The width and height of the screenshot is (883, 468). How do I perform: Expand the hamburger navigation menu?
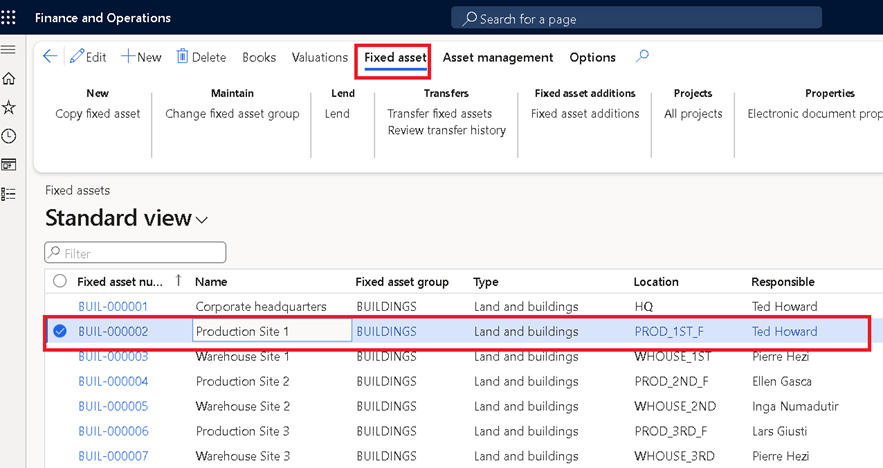point(9,50)
